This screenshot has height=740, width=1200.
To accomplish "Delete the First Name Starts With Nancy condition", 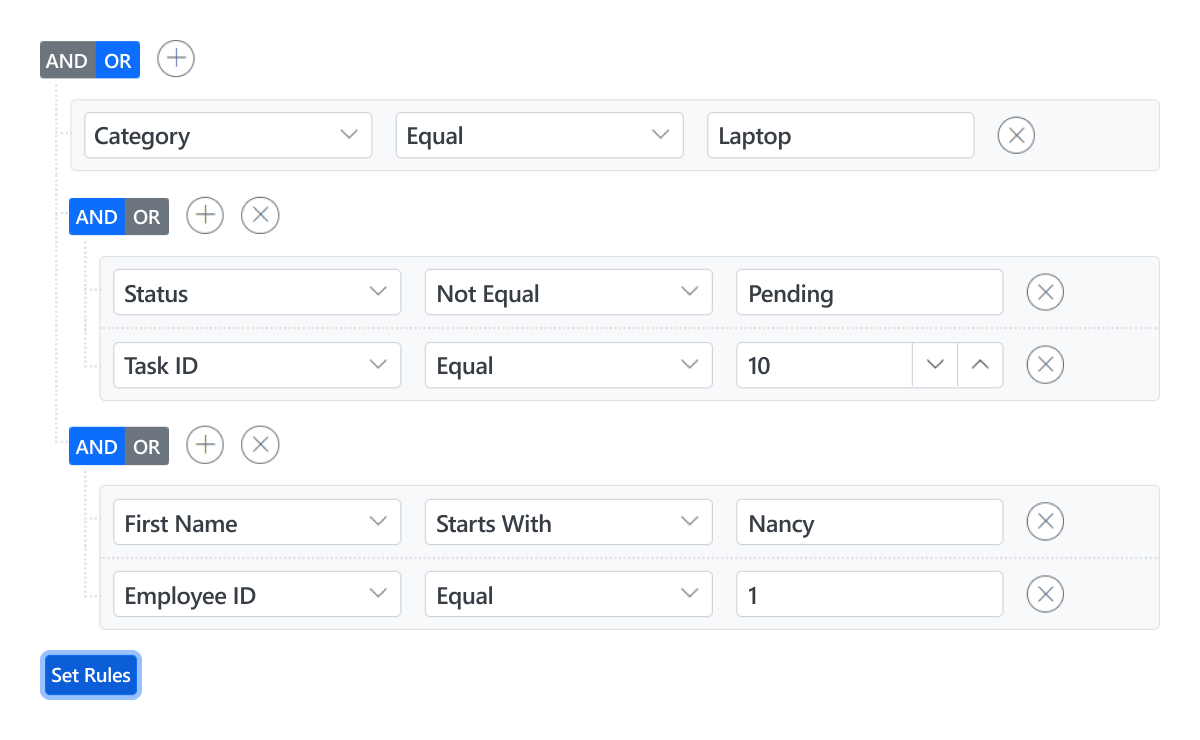I will click(1045, 521).
